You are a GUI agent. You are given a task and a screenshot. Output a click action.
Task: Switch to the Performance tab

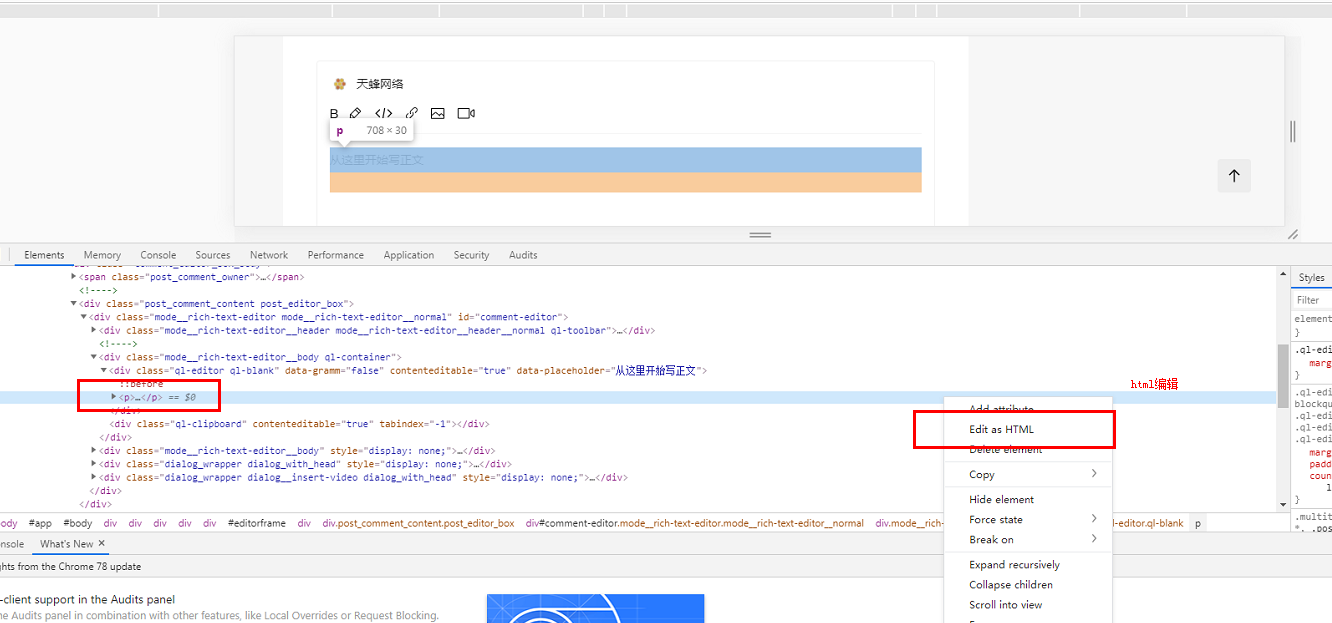tap(336, 255)
